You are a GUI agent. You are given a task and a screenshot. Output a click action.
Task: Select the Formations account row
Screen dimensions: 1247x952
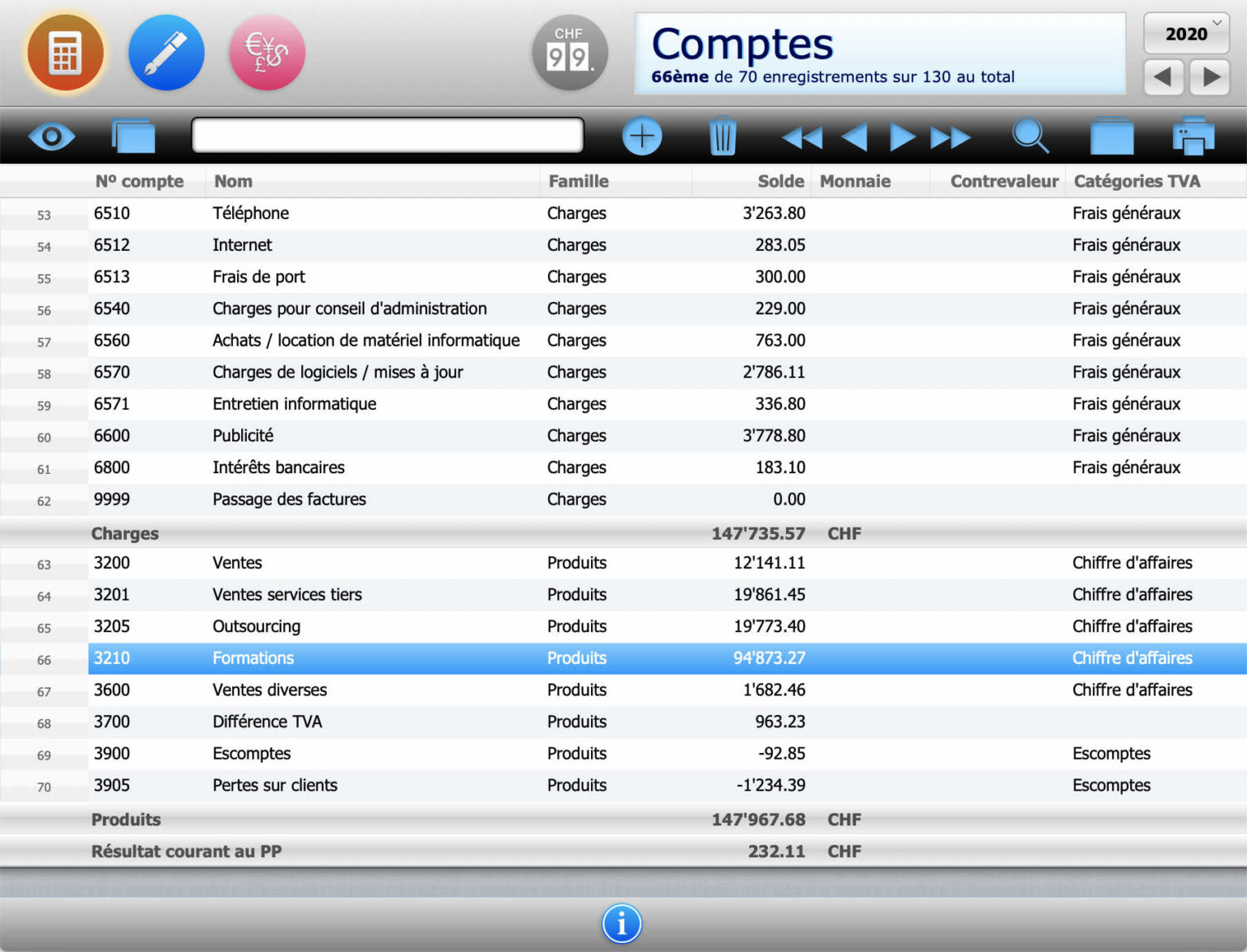[487, 658]
